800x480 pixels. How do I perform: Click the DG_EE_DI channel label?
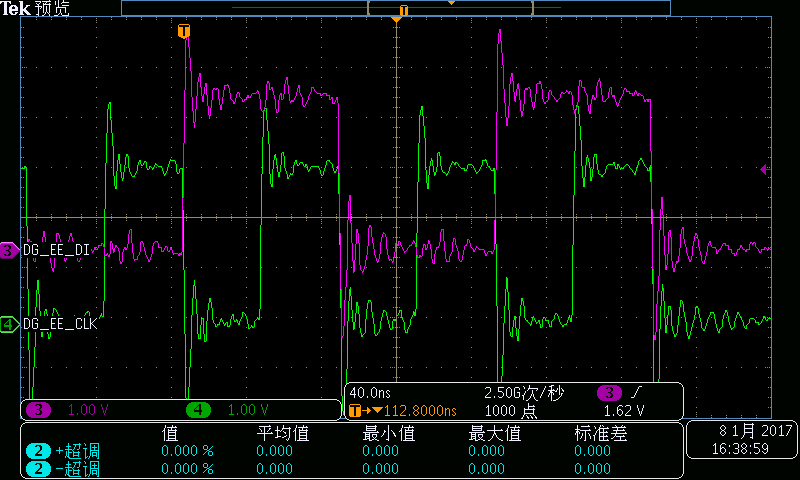(x=57, y=250)
